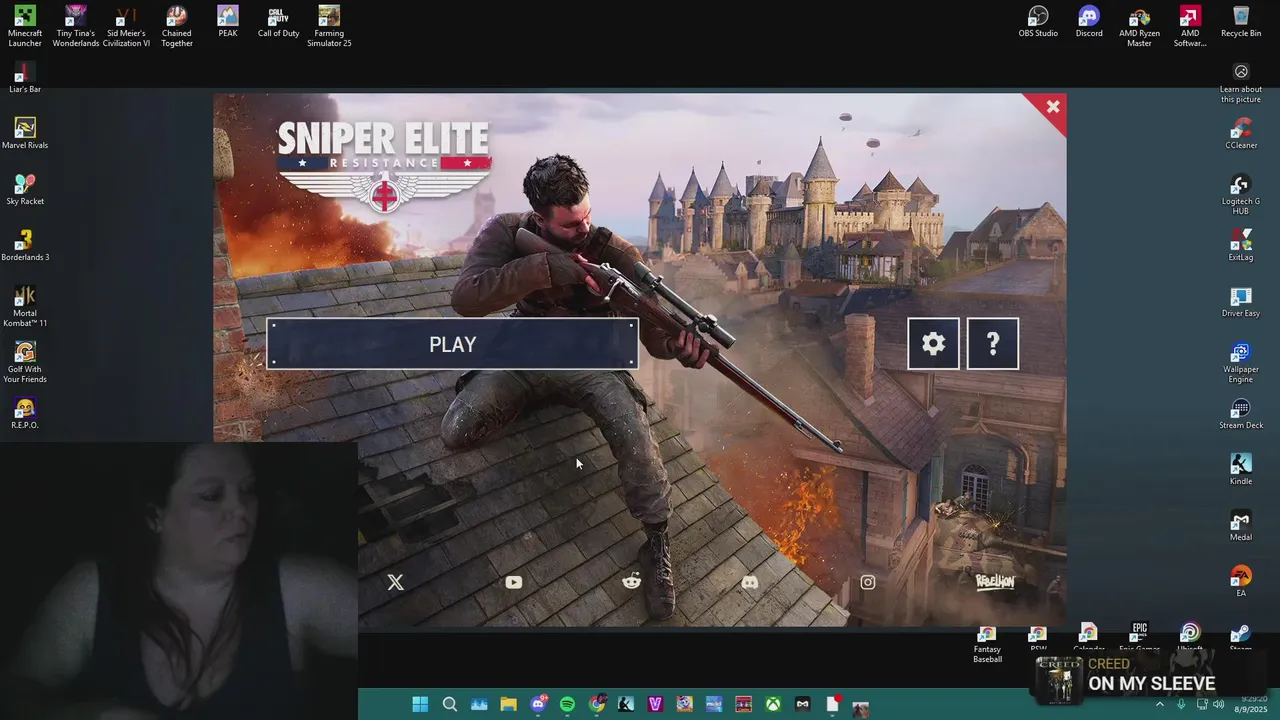Open the X (Twitter) social link

[395, 582]
